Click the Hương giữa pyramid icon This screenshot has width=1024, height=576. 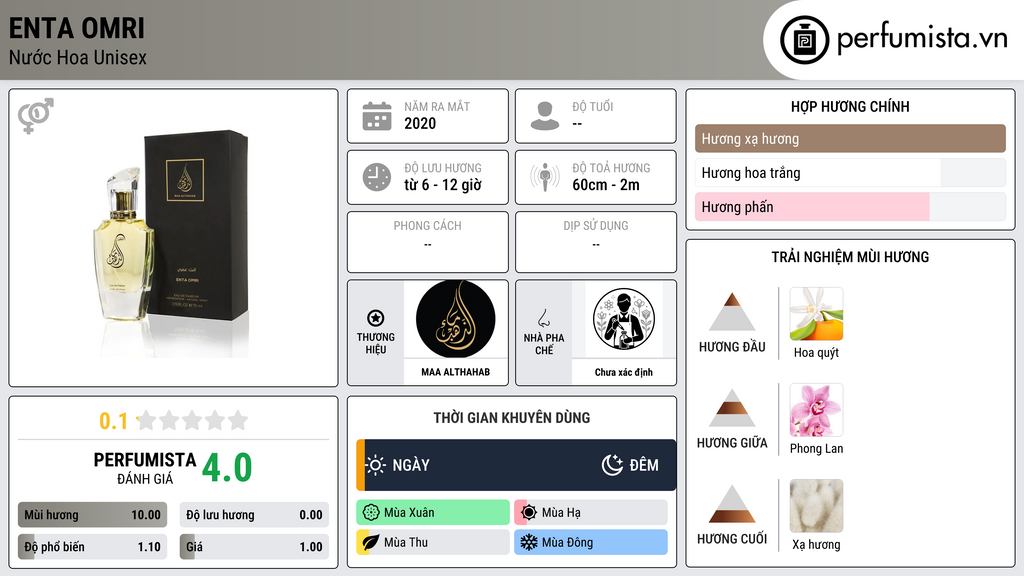(x=732, y=408)
